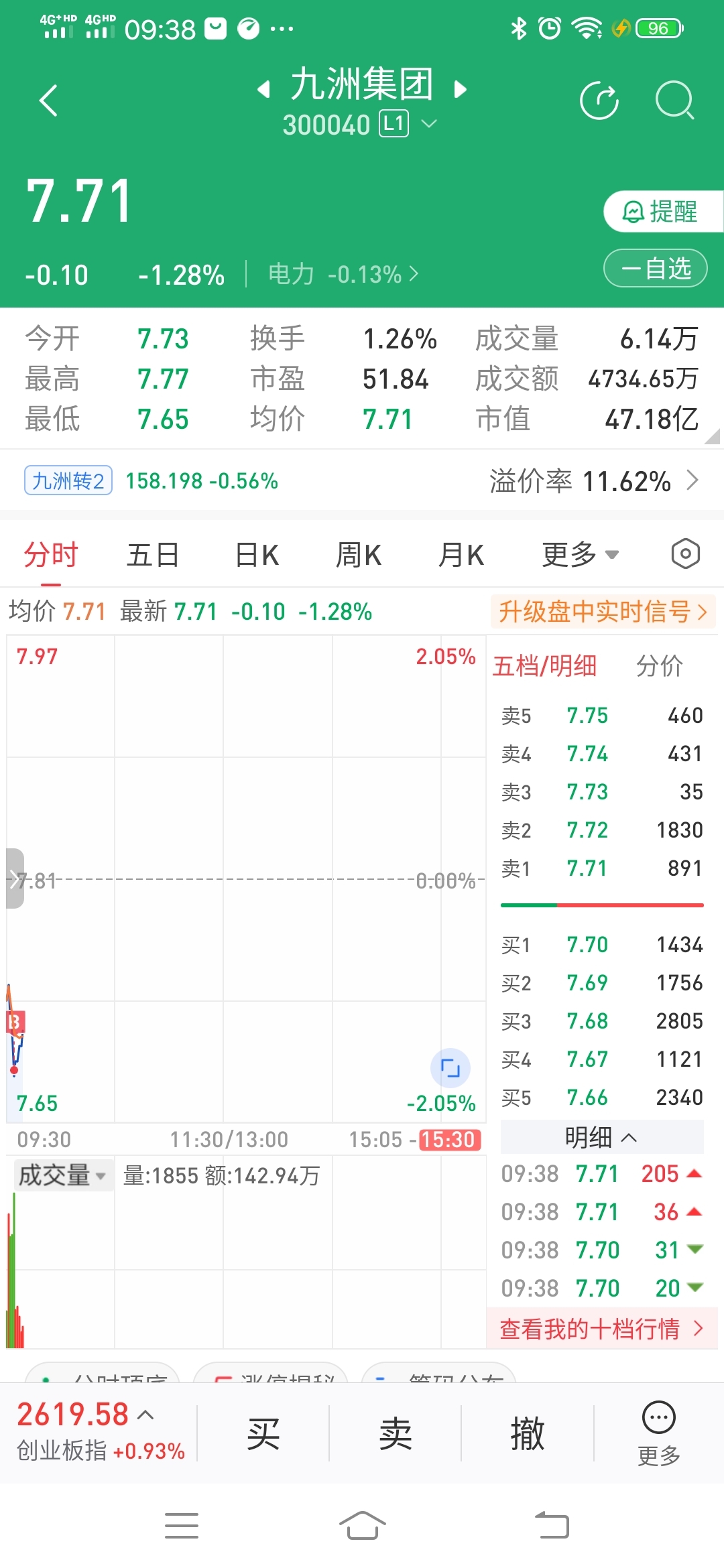Screen dimensions: 724x1568
Task: Tap 15:30 after-hours time label
Action: coord(450,1140)
